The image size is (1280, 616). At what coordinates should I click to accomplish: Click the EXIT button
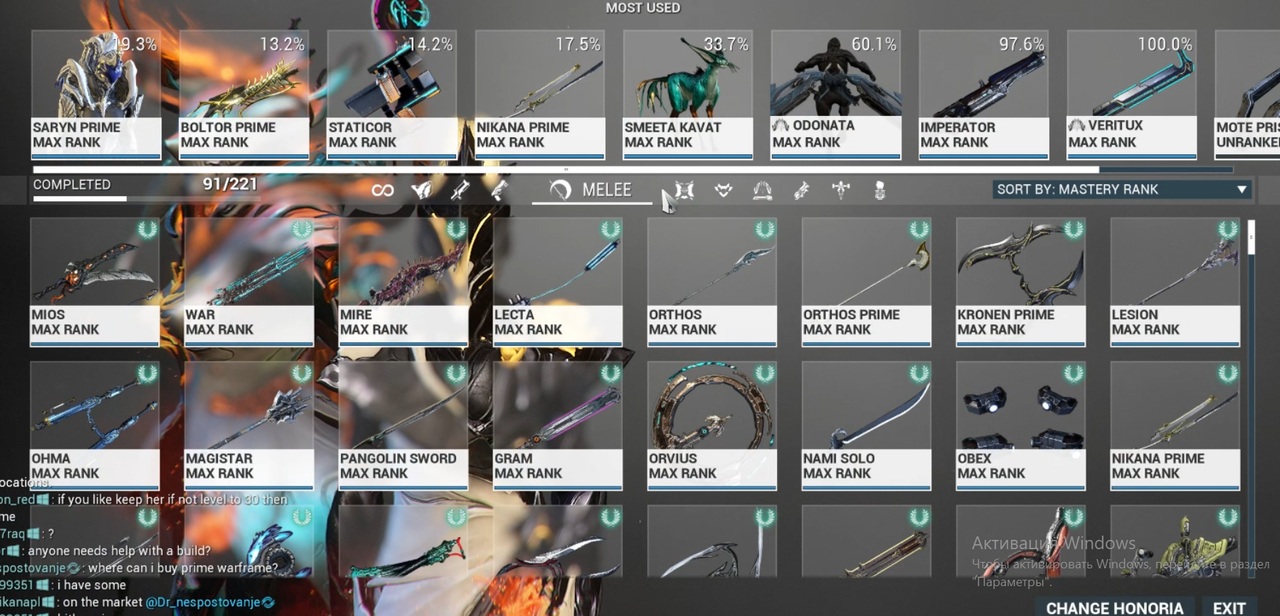click(x=1229, y=607)
